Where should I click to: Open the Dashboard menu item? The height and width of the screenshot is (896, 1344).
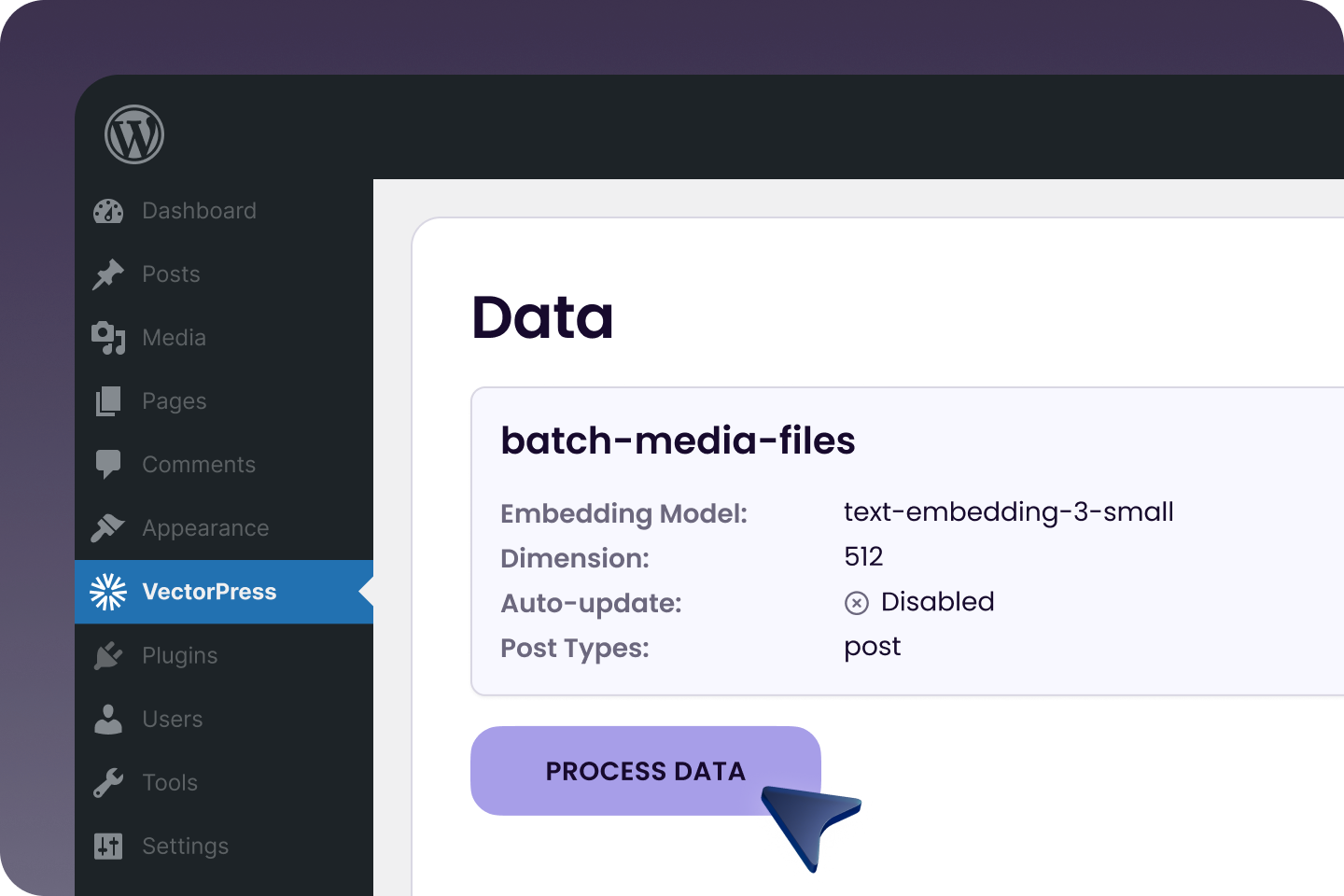(199, 211)
